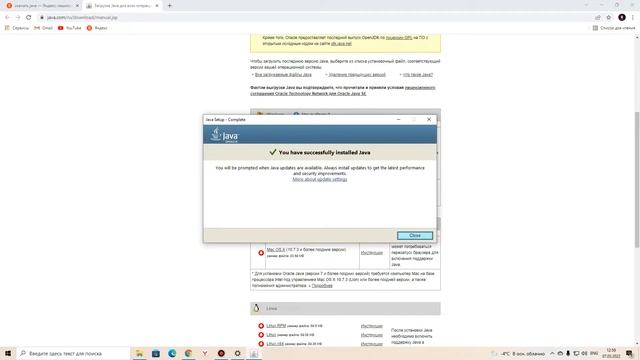Viewport: 640px width, 360px height.
Task: Open File Explorer from the taskbar
Action: point(139,353)
